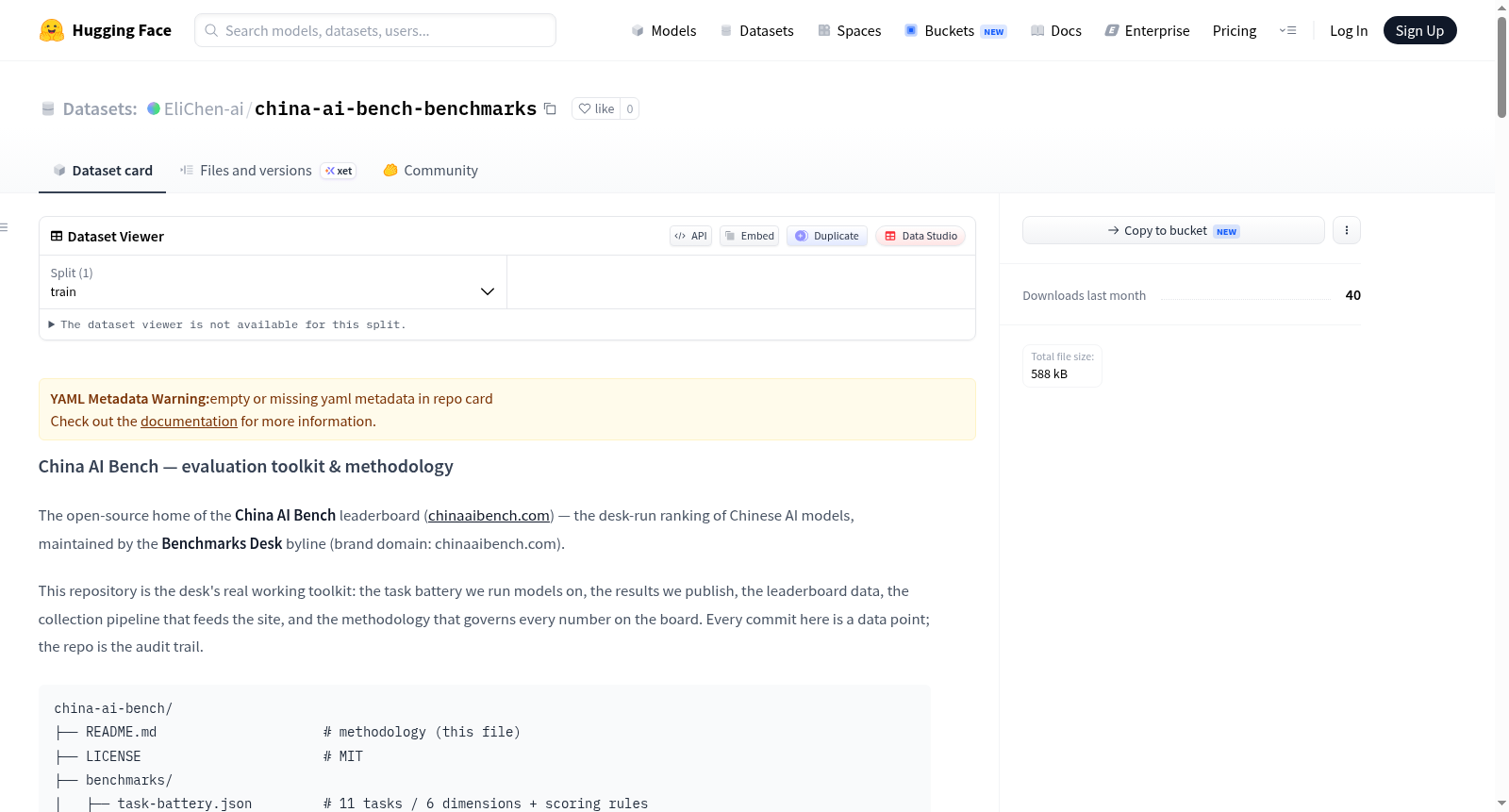Screen dimensions: 1509x812
Task: Open the EliChen-ai profile link
Action: [x=204, y=108]
